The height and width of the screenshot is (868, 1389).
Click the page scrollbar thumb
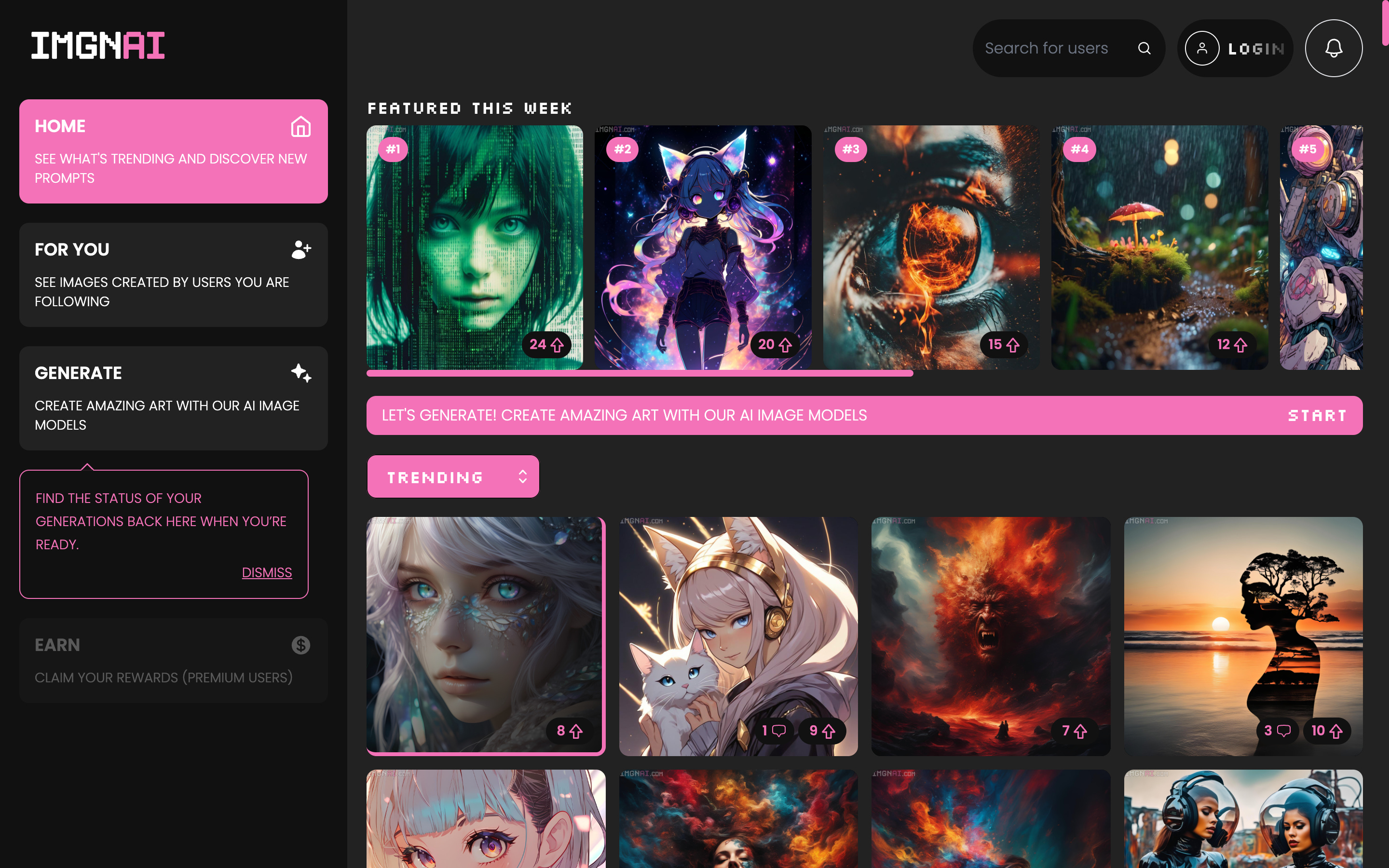tap(1385, 22)
